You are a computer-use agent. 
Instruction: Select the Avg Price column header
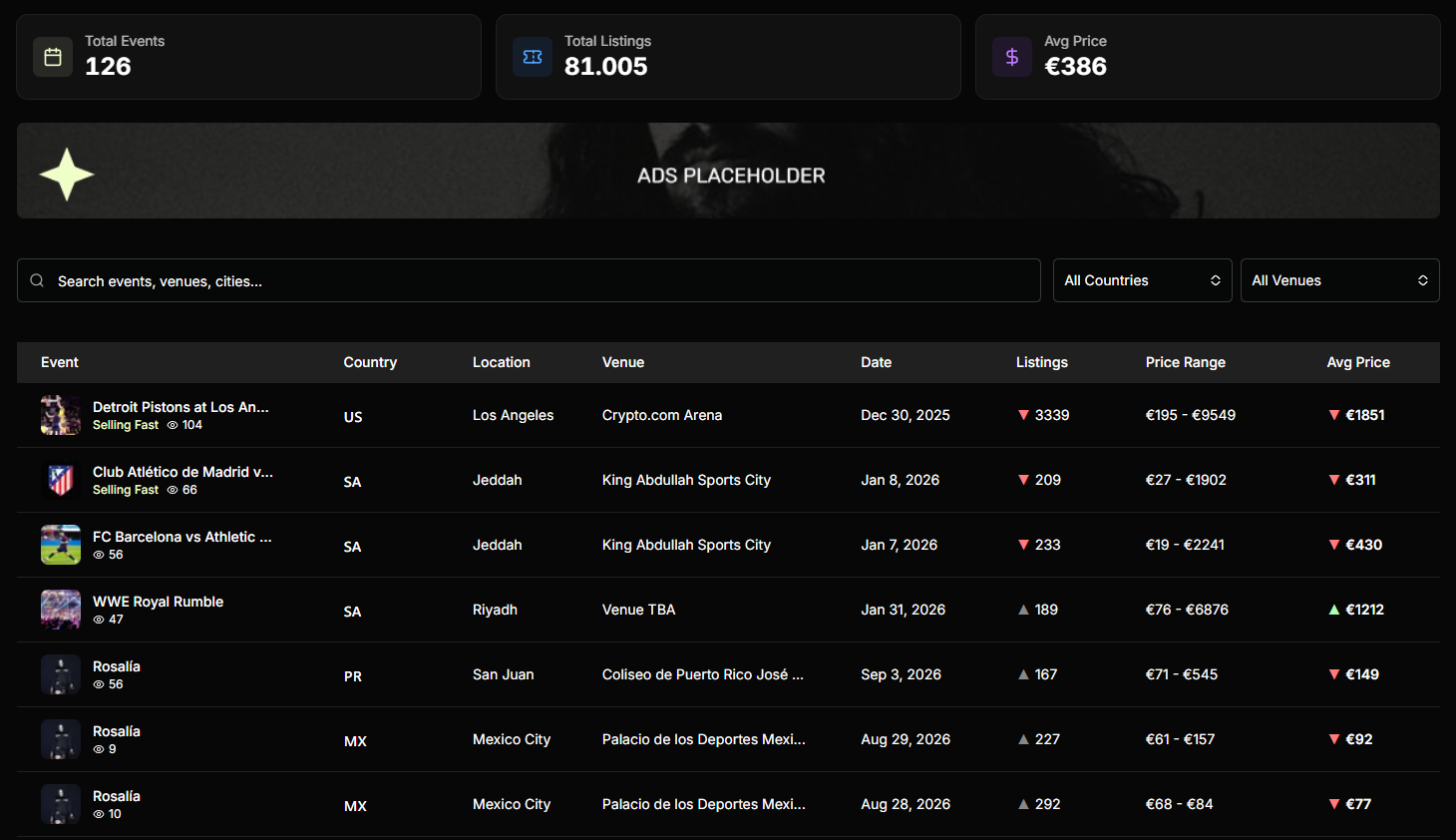click(1358, 362)
